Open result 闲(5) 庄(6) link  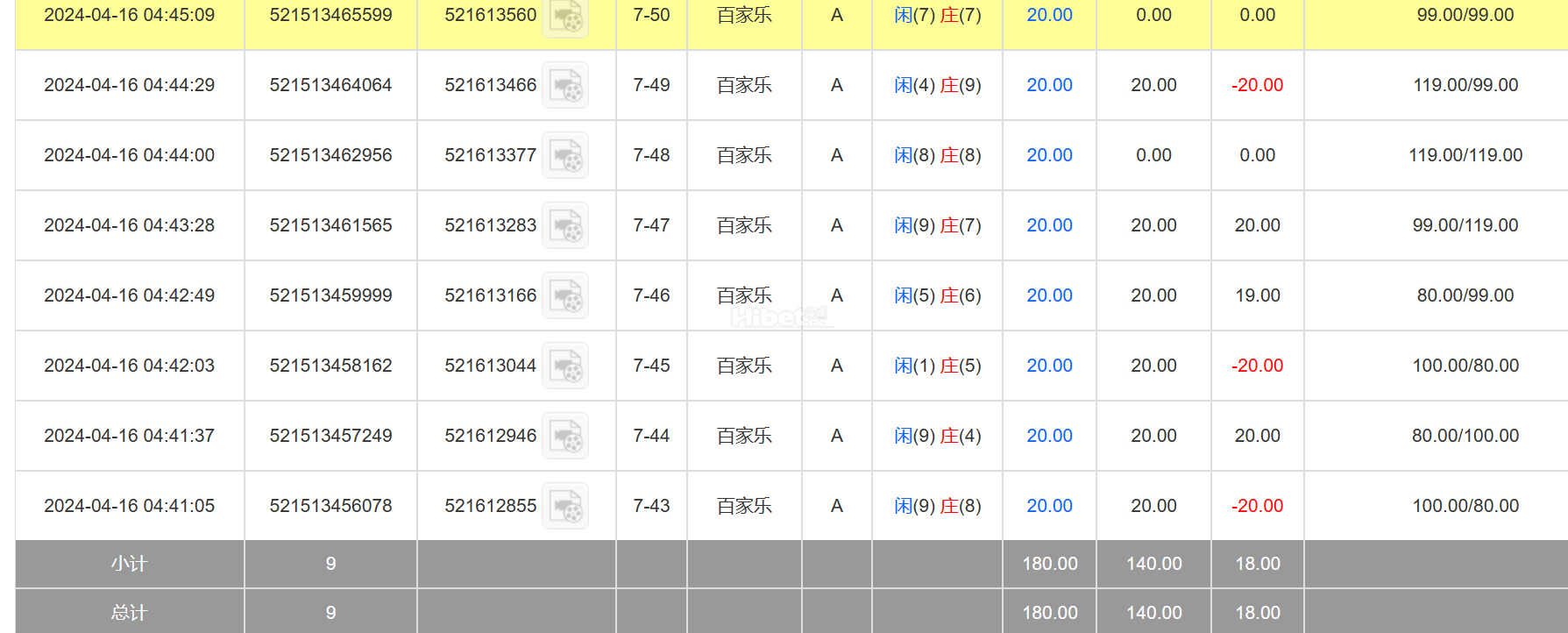937,295
